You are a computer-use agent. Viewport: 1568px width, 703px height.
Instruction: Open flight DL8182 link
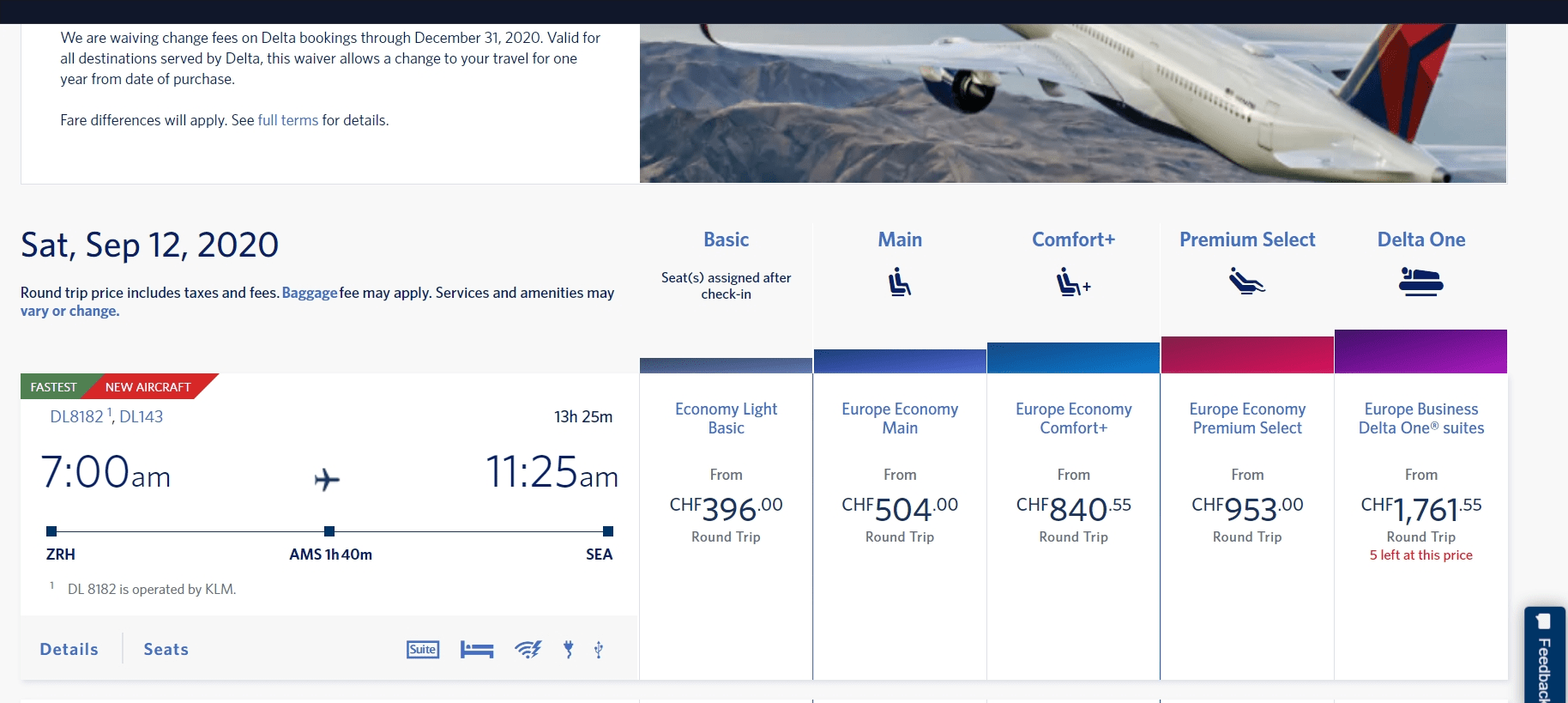(76, 416)
